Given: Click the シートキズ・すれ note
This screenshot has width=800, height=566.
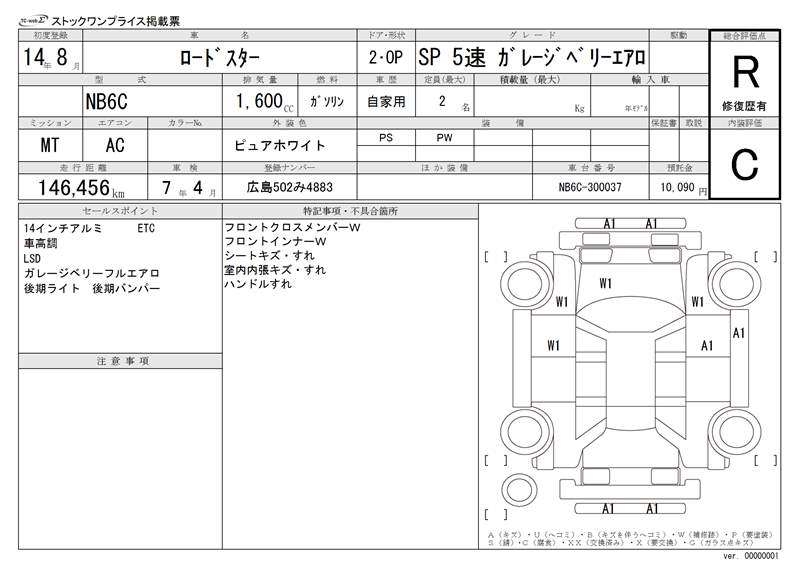Looking at the screenshot, I should click(269, 255).
